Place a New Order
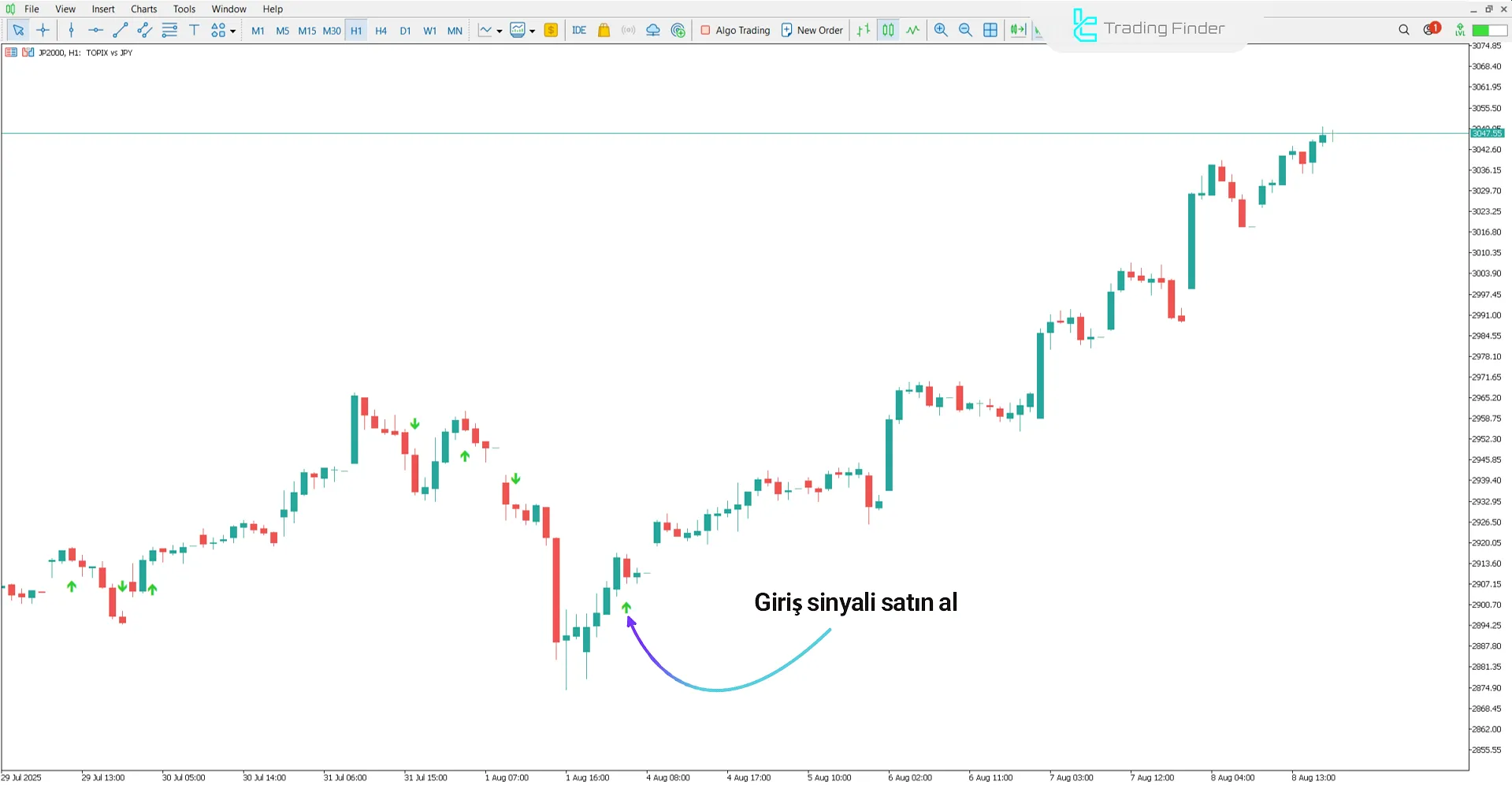The height and width of the screenshot is (785, 1512). pos(812,30)
